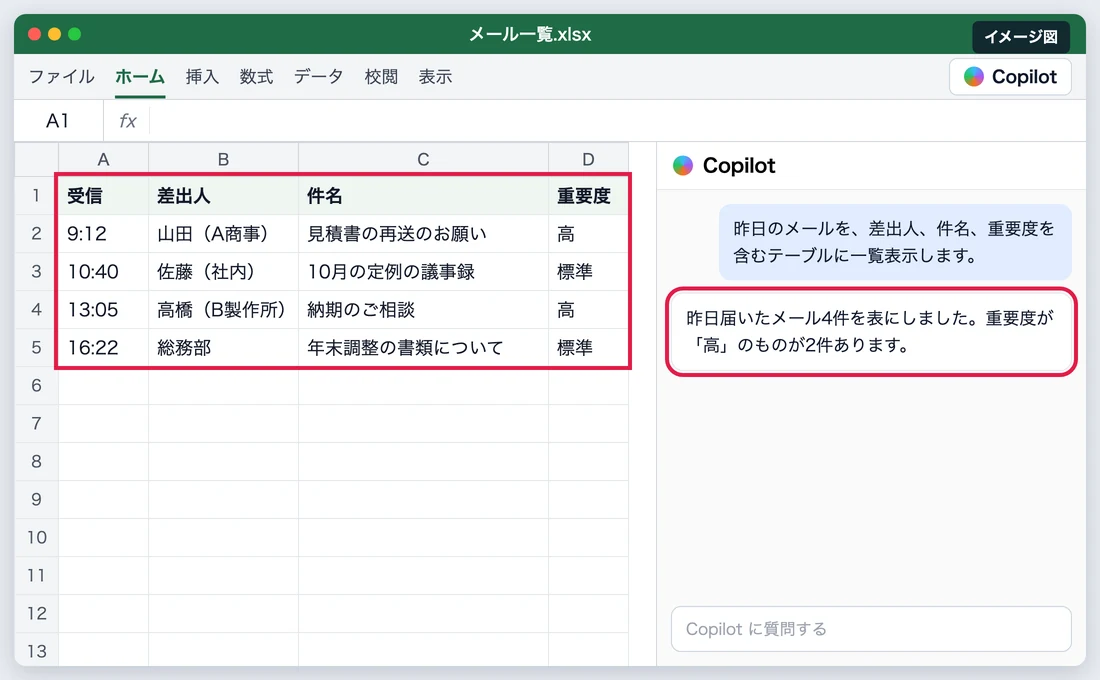Click the A1 name box
Viewport: 1100px width, 680px height.
click(x=58, y=121)
